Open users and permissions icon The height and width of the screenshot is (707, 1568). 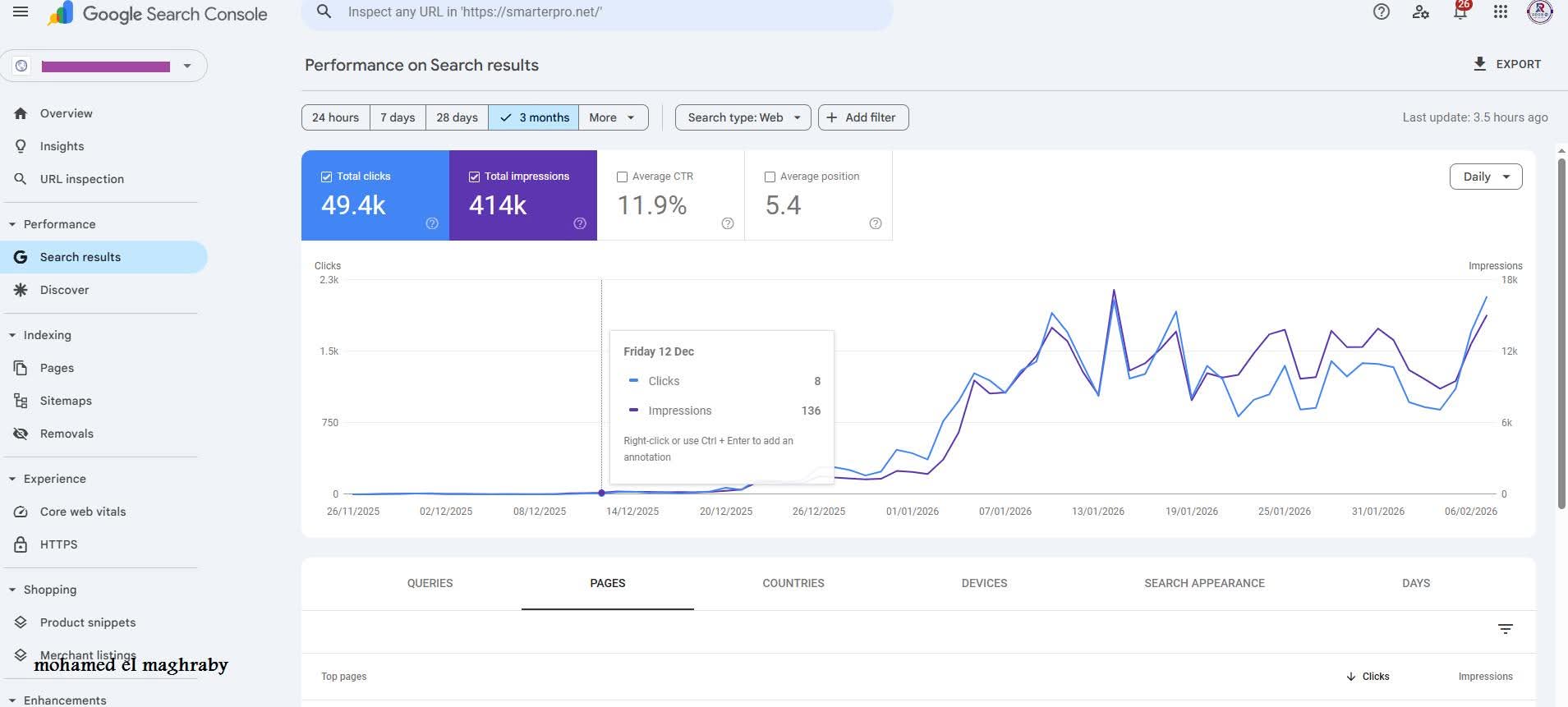1421,11
